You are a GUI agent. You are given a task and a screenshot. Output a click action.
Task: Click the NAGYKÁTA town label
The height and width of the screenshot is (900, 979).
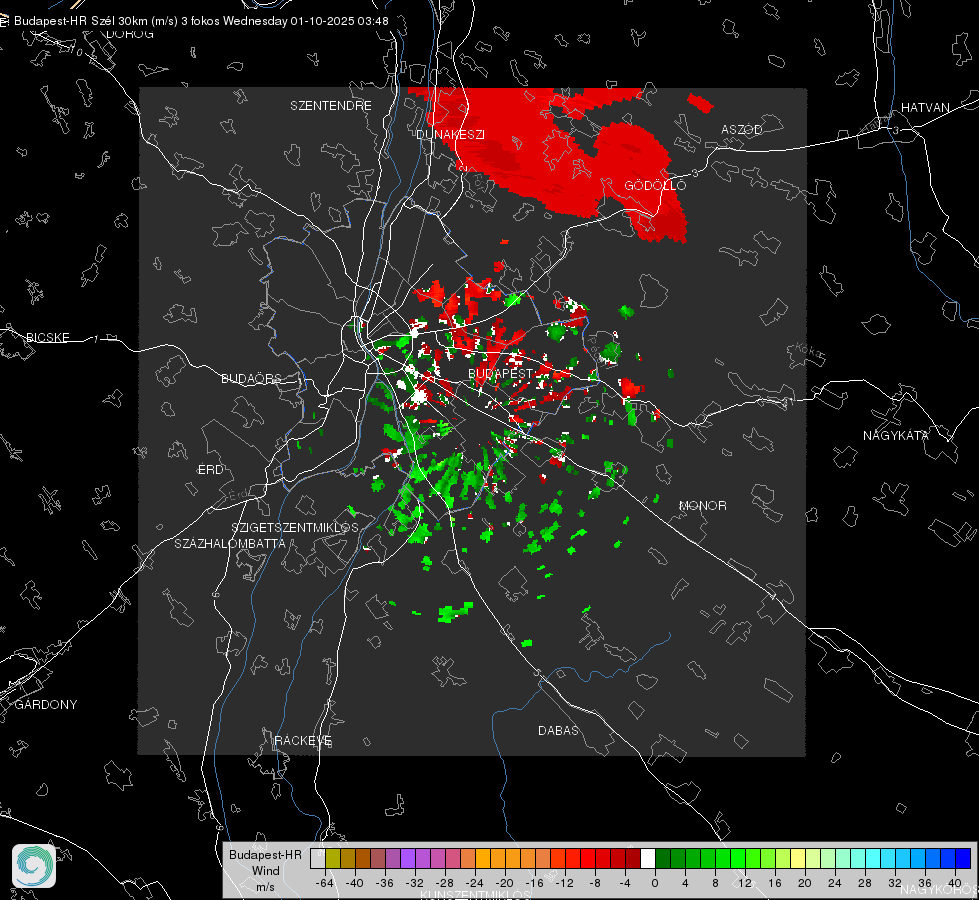tap(896, 435)
